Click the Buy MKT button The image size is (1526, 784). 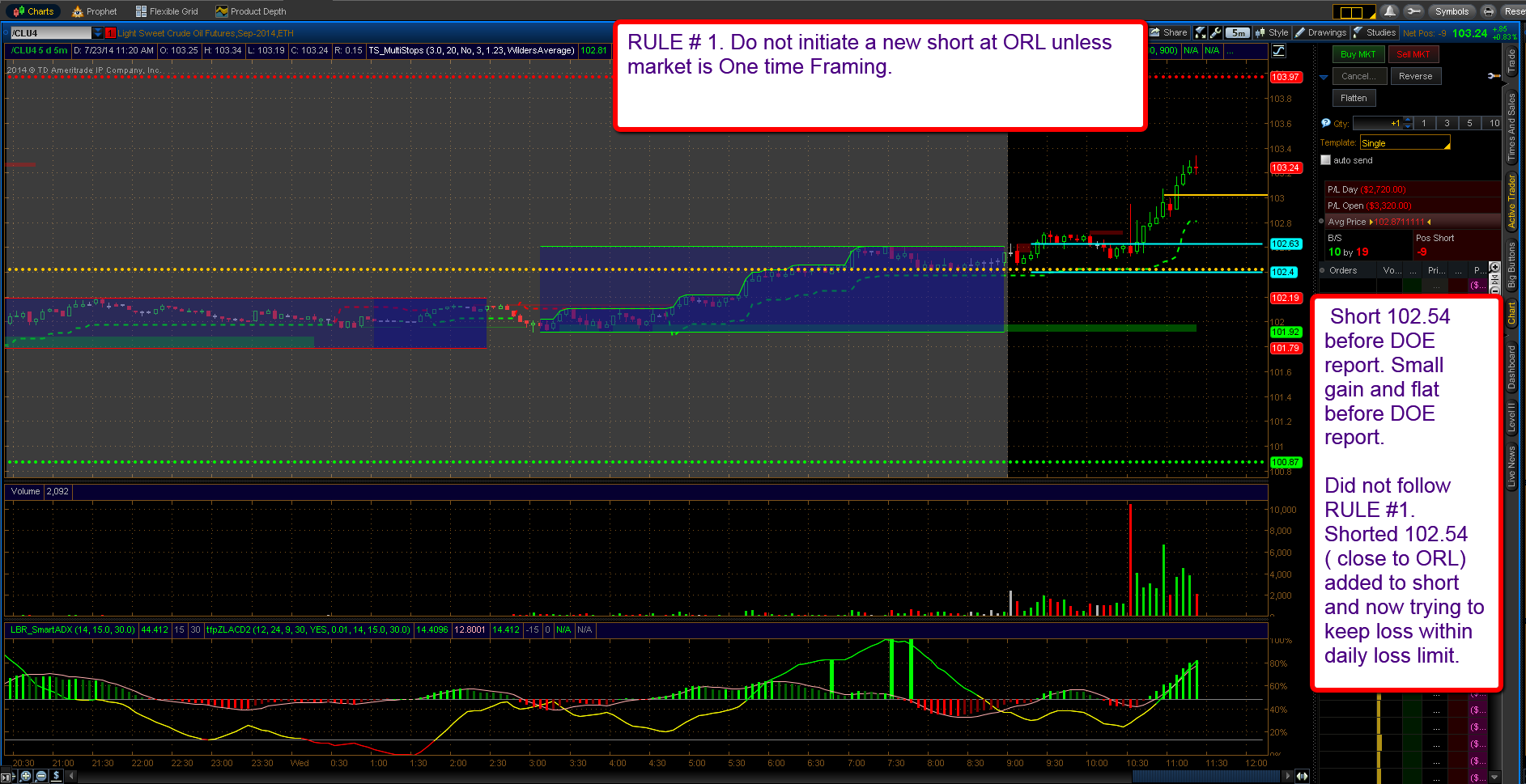tap(1358, 54)
